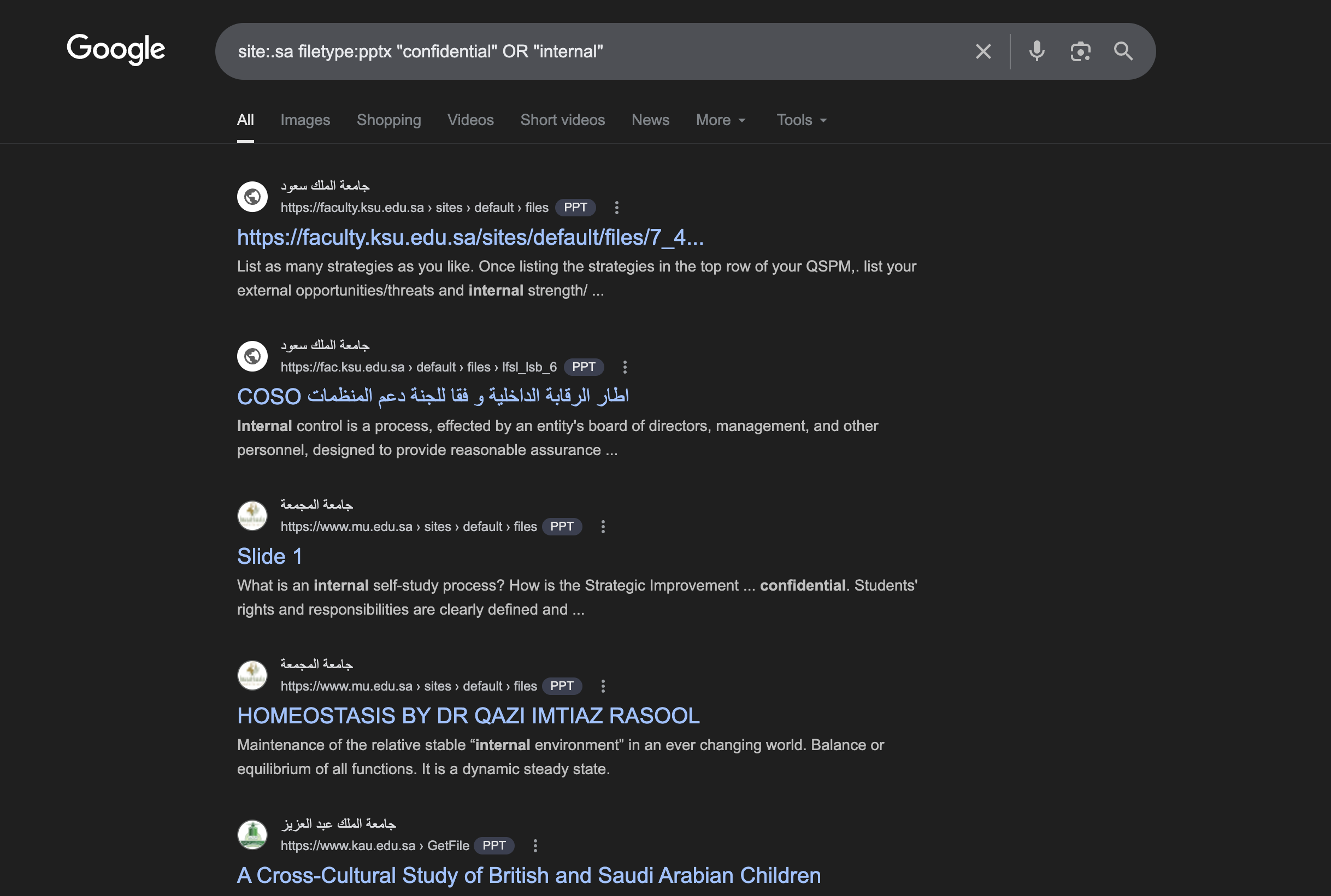The image size is (1331, 896).
Task: Click the magnifying glass search button
Action: pos(1123,51)
